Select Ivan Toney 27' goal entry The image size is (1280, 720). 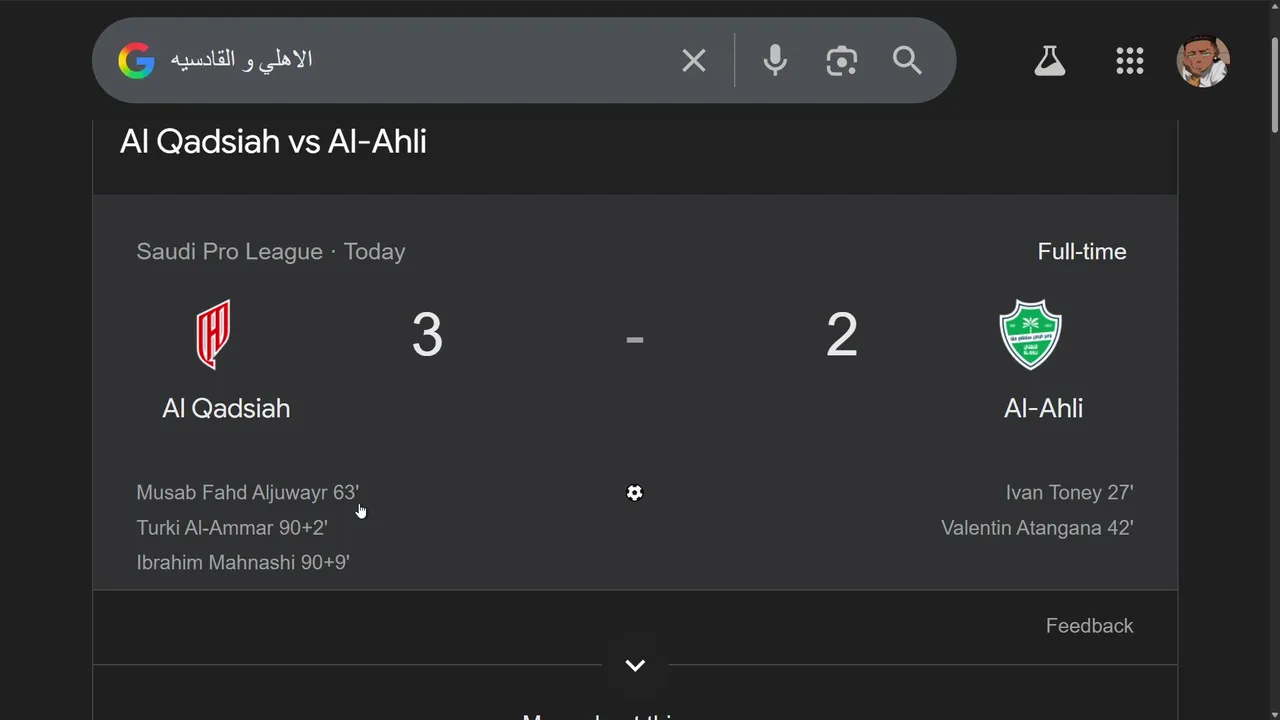(1069, 493)
